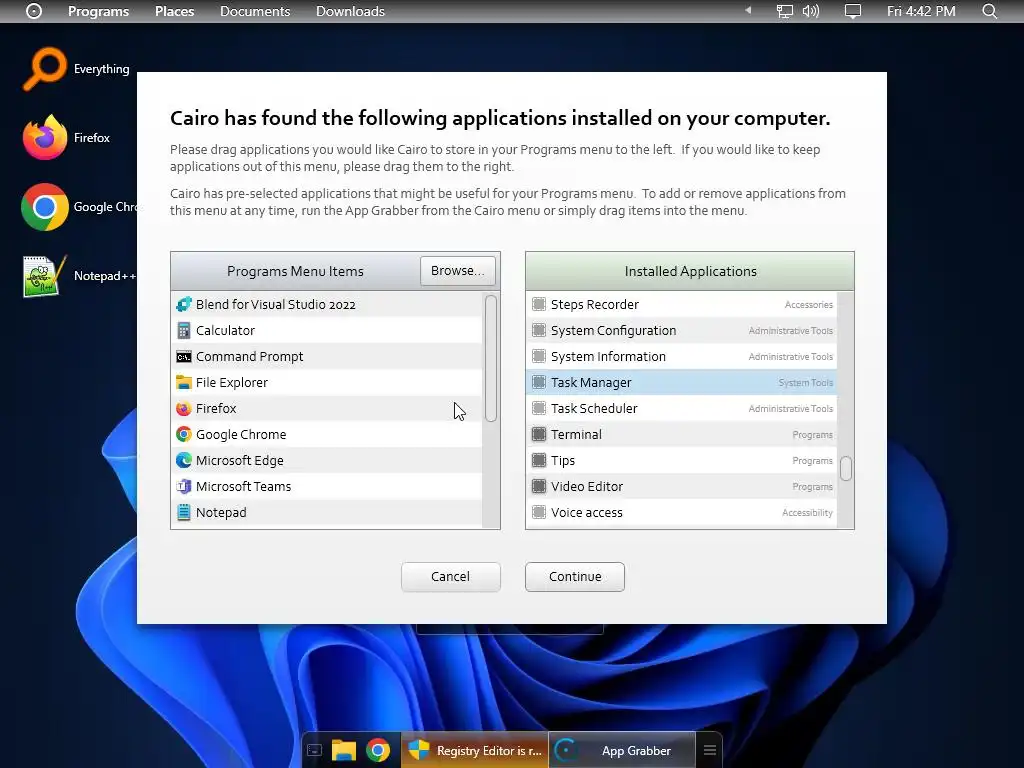Image resolution: width=1024 pixels, height=768 pixels.
Task: Select the 'Steps Recorder' text
Action: (x=594, y=304)
